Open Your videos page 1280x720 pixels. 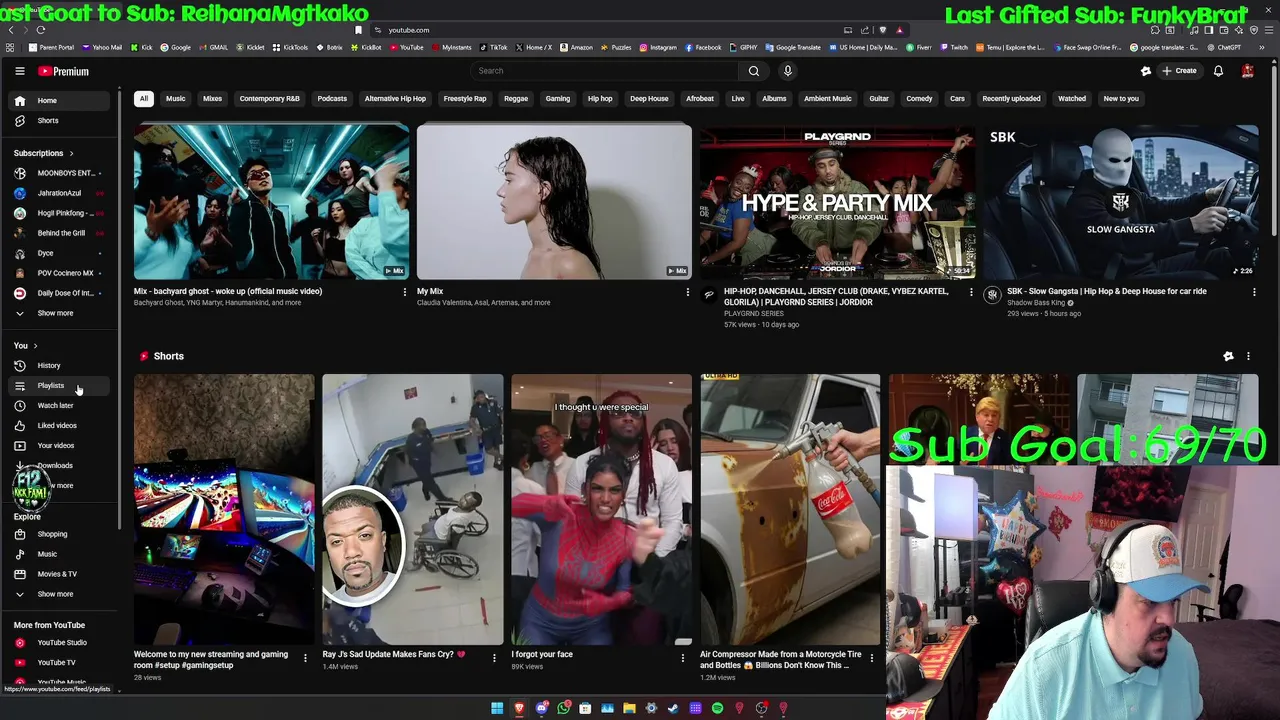pos(60,445)
